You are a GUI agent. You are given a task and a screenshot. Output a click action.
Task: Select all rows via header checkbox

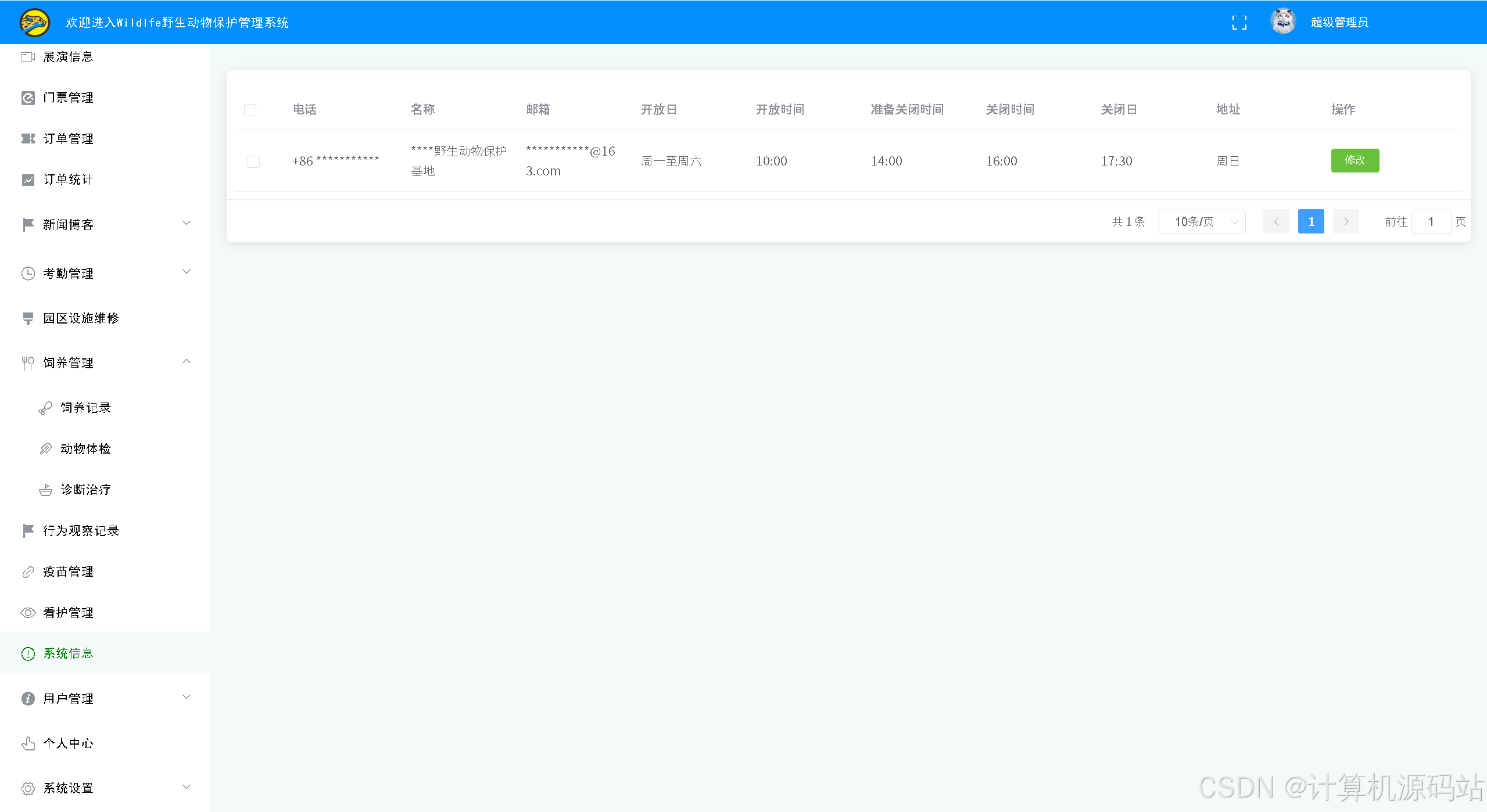[x=250, y=110]
